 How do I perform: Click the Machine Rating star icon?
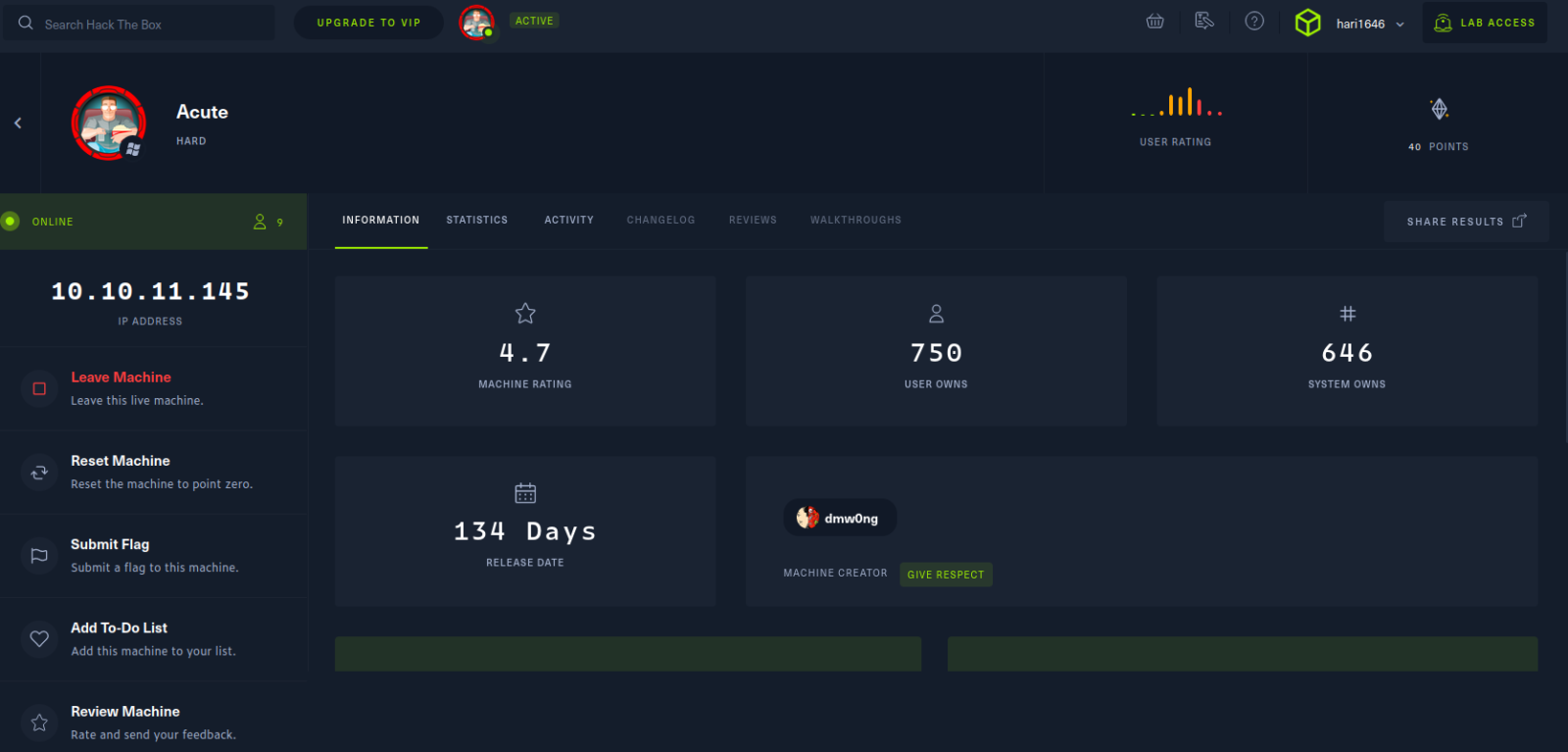pos(525,314)
